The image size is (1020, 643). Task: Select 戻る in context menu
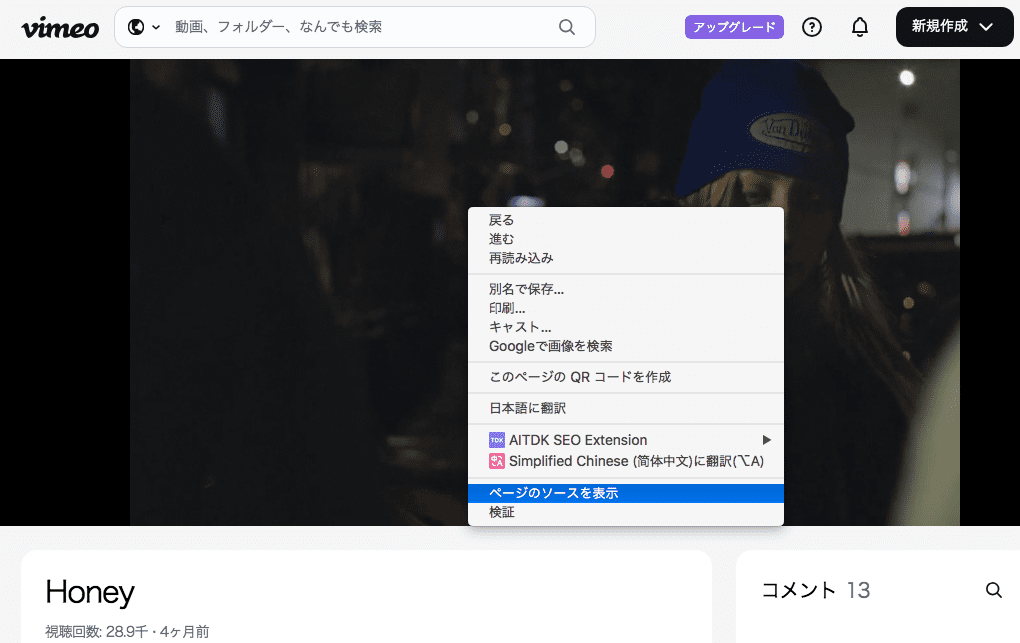[x=502, y=220]
